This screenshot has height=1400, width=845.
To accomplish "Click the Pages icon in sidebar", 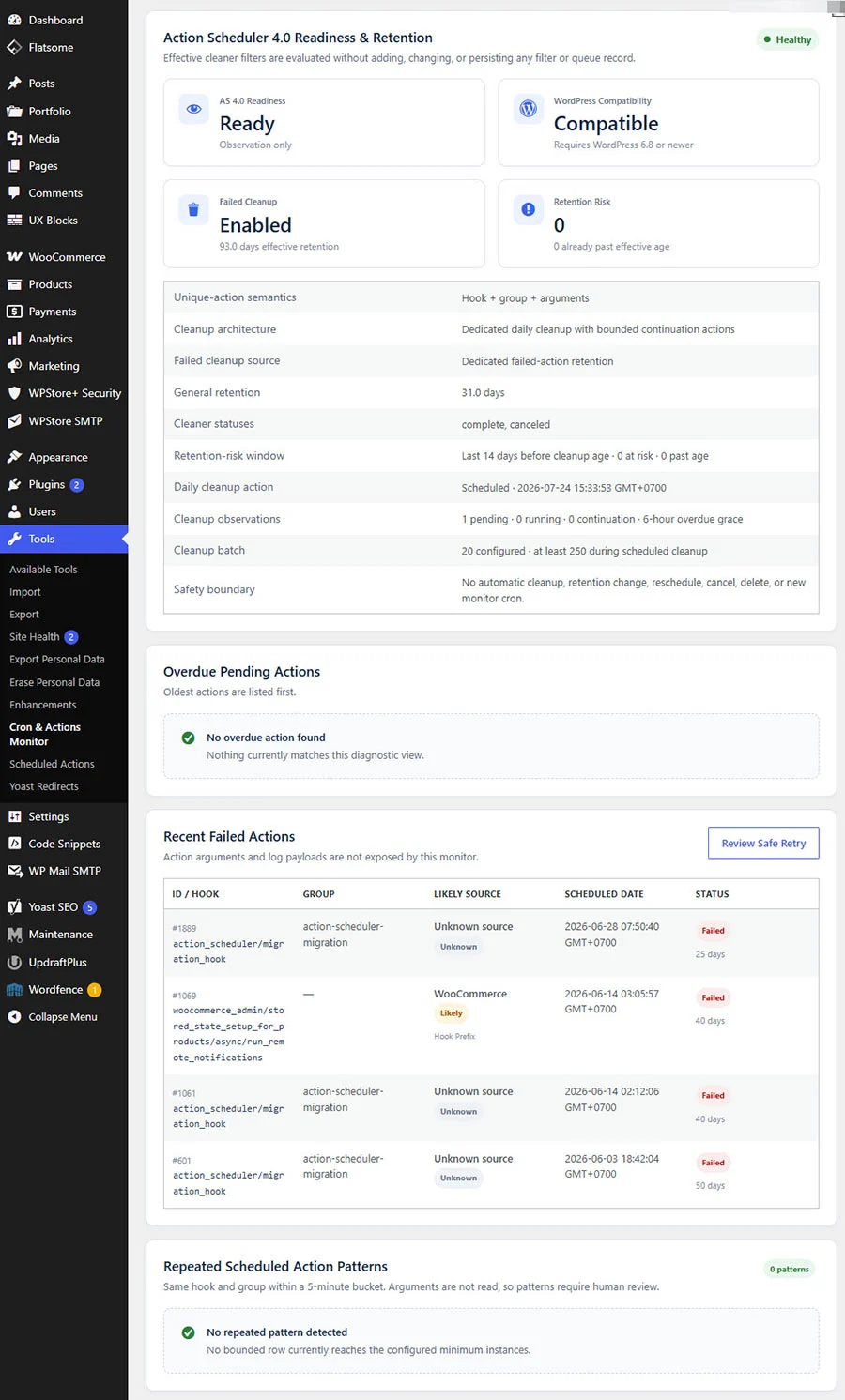I will (14, 165).
